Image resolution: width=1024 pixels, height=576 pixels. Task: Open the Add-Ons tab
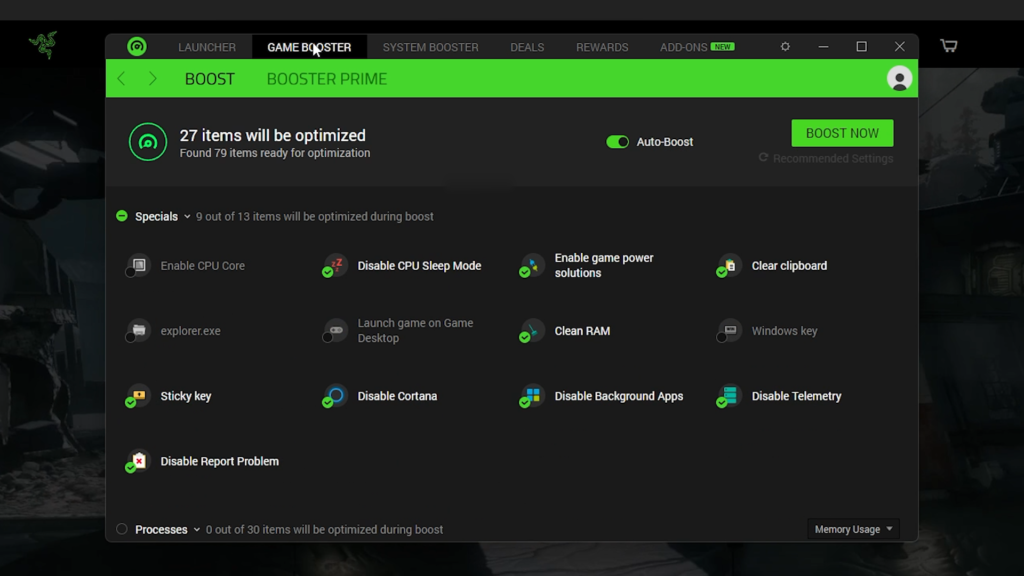(683, 47)
